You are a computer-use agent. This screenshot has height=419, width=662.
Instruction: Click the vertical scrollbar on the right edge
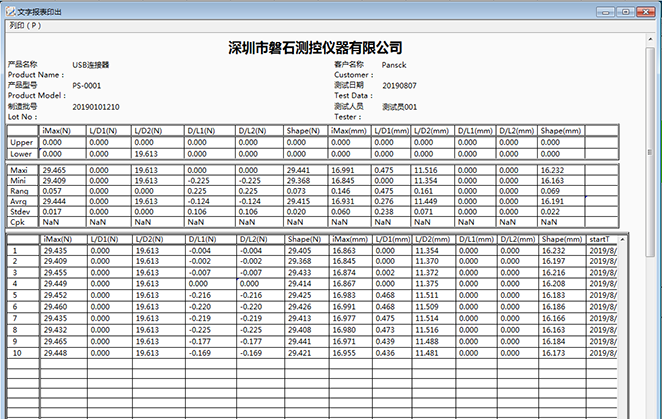pyautogui.click(x=655, y=200)
